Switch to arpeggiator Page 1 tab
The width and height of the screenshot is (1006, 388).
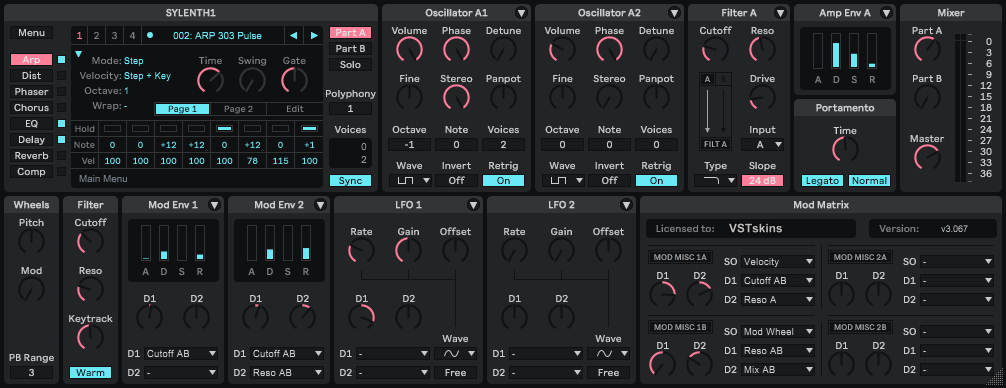coord(182,109)
